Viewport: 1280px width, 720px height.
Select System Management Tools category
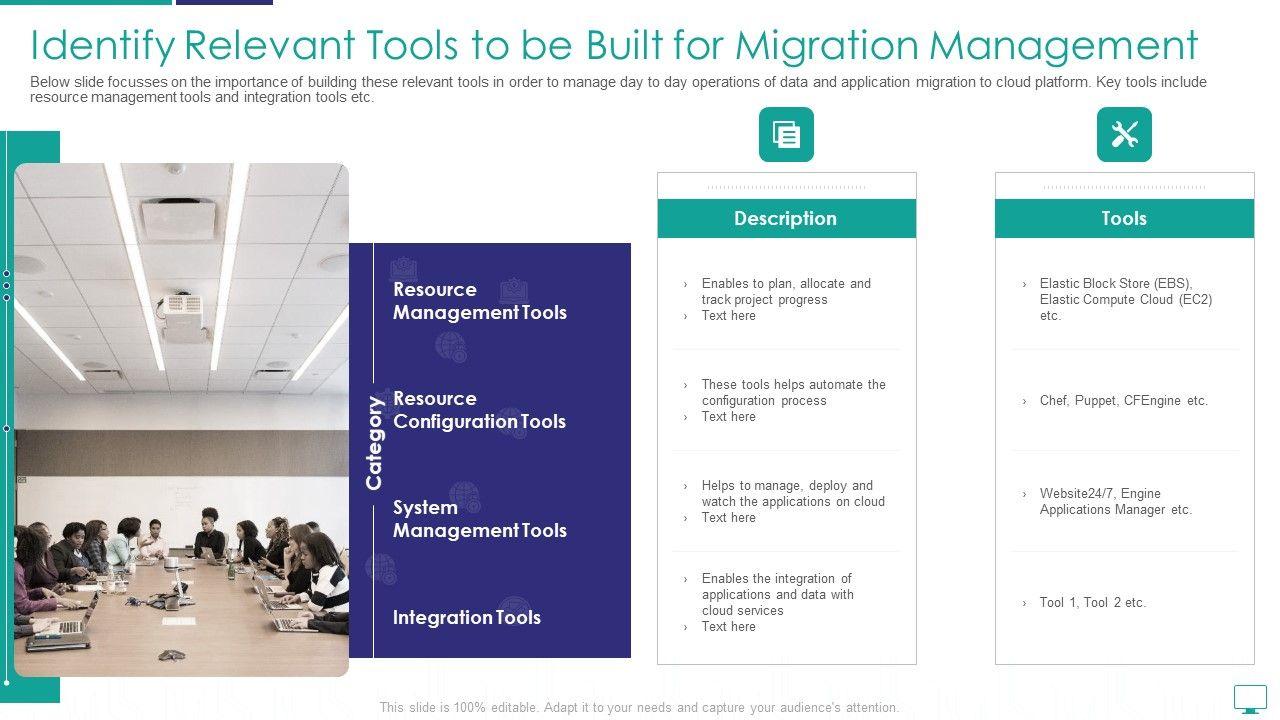[x=480, y=519]
